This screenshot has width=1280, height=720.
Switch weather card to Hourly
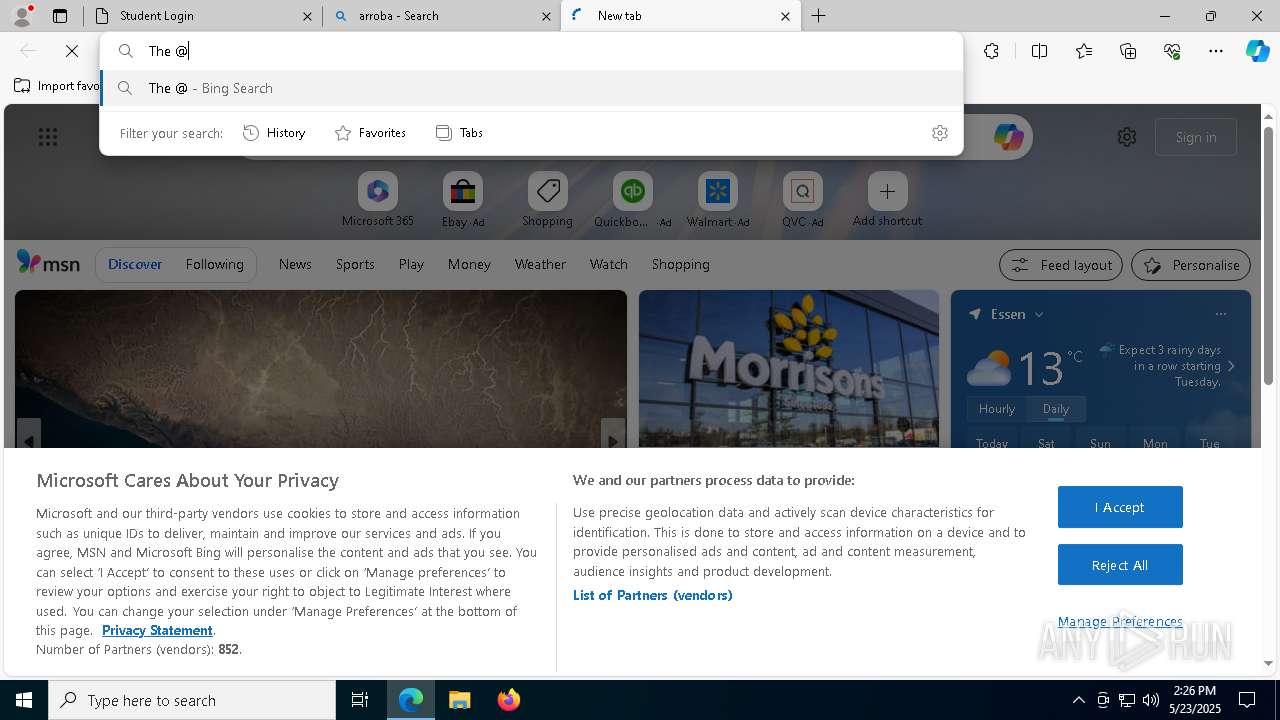coord(997,409)
